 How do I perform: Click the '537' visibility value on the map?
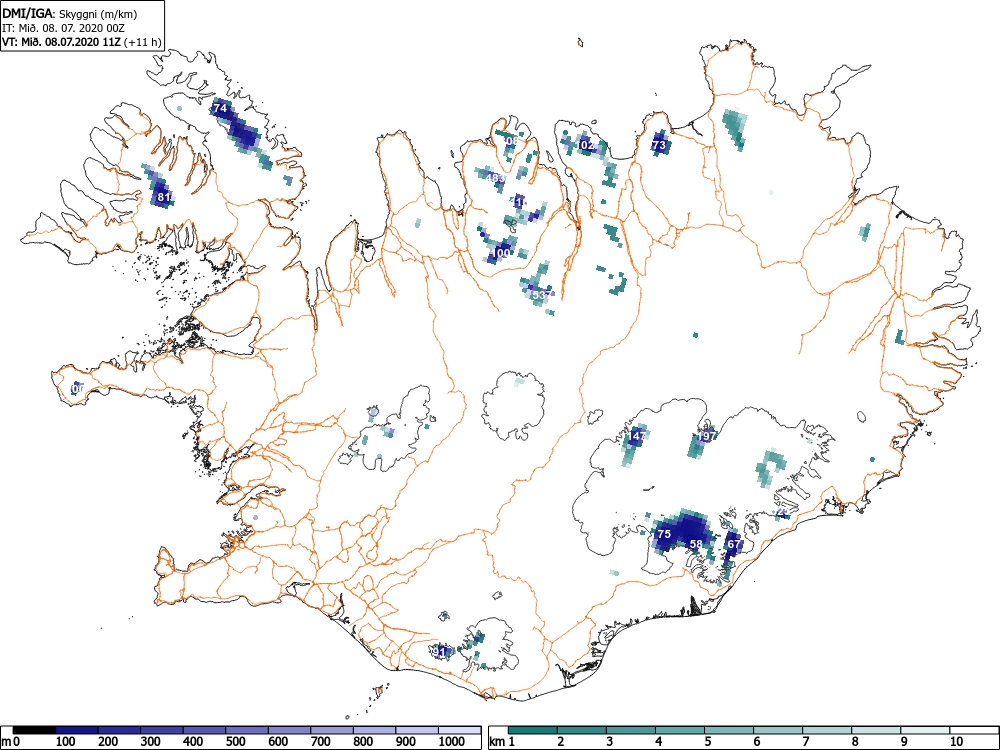coord(539,295)
